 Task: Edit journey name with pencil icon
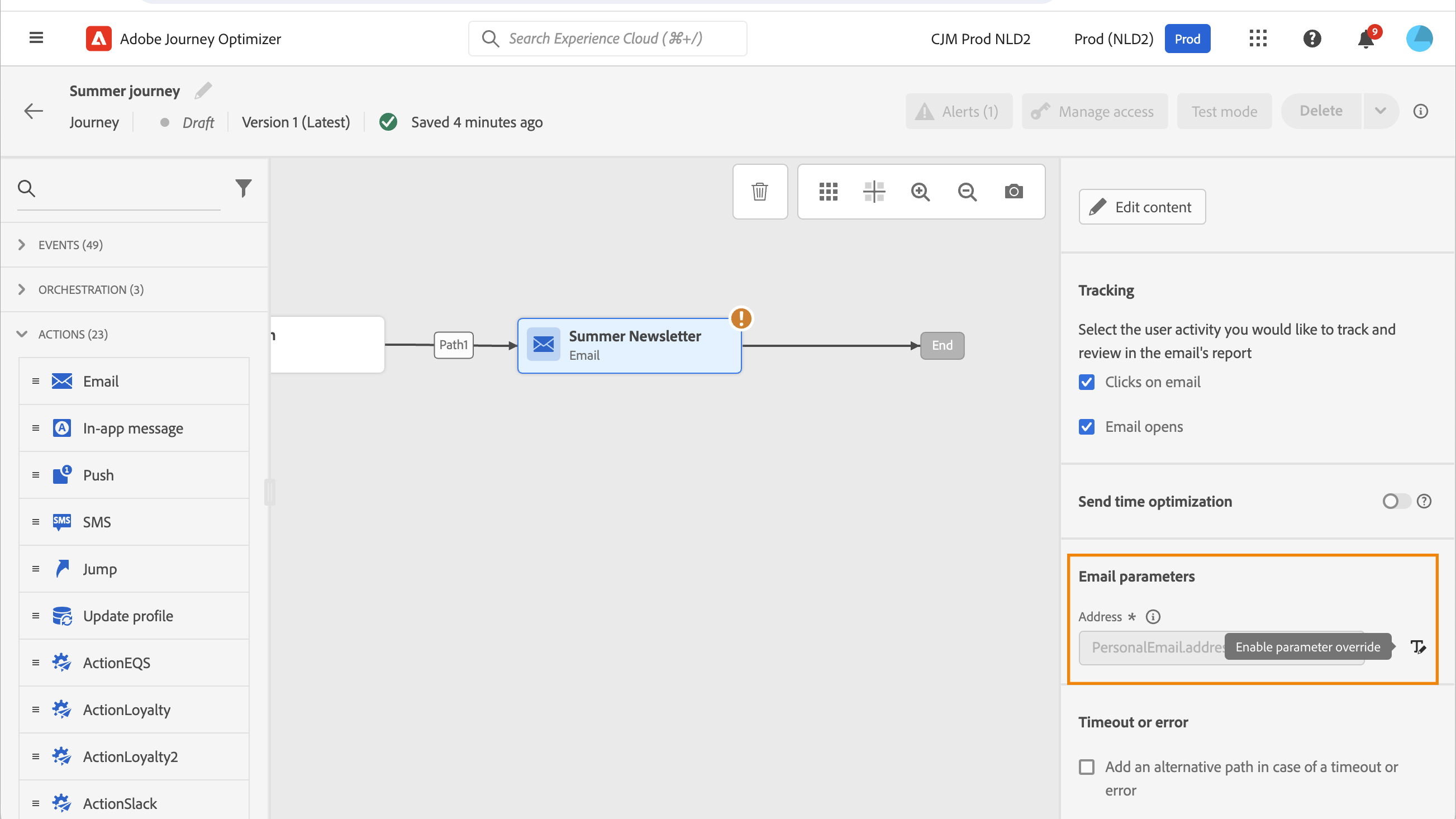coord(203,91)
